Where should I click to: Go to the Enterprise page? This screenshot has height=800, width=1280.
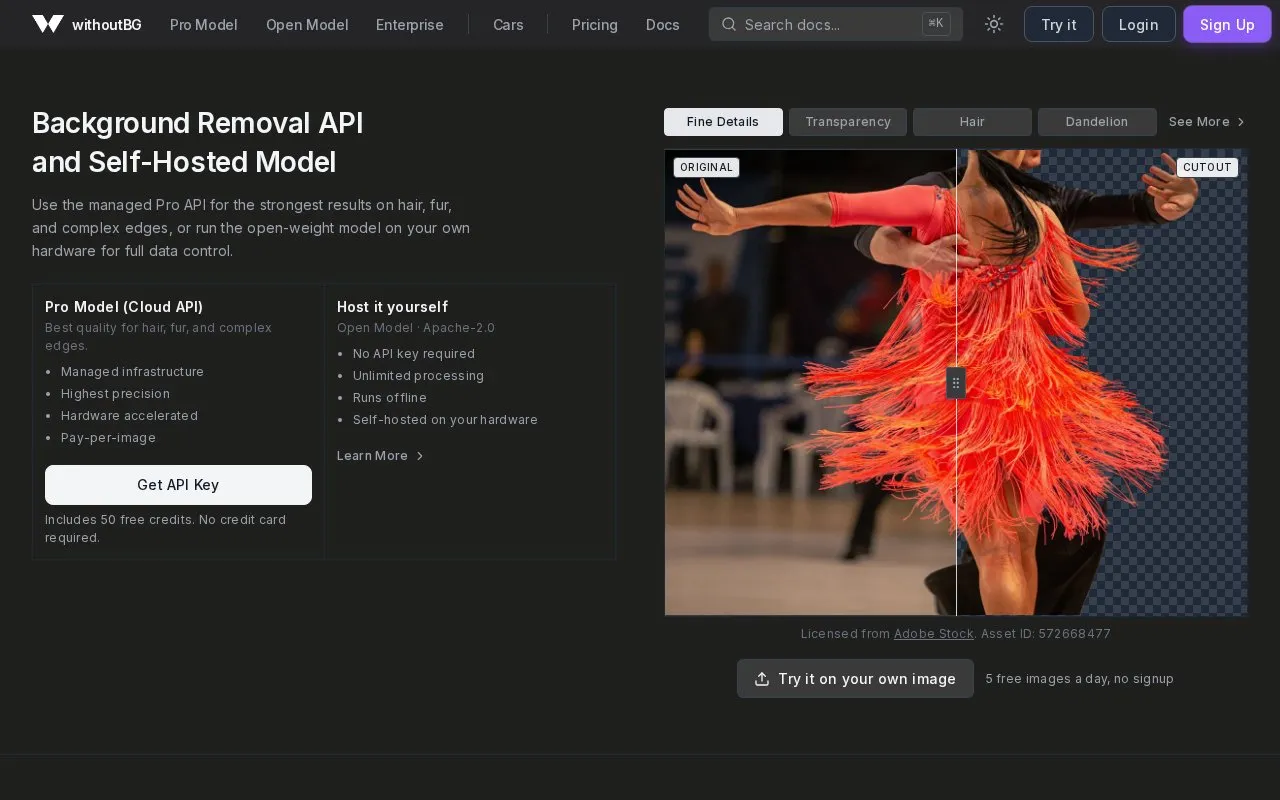click(410, 24)
